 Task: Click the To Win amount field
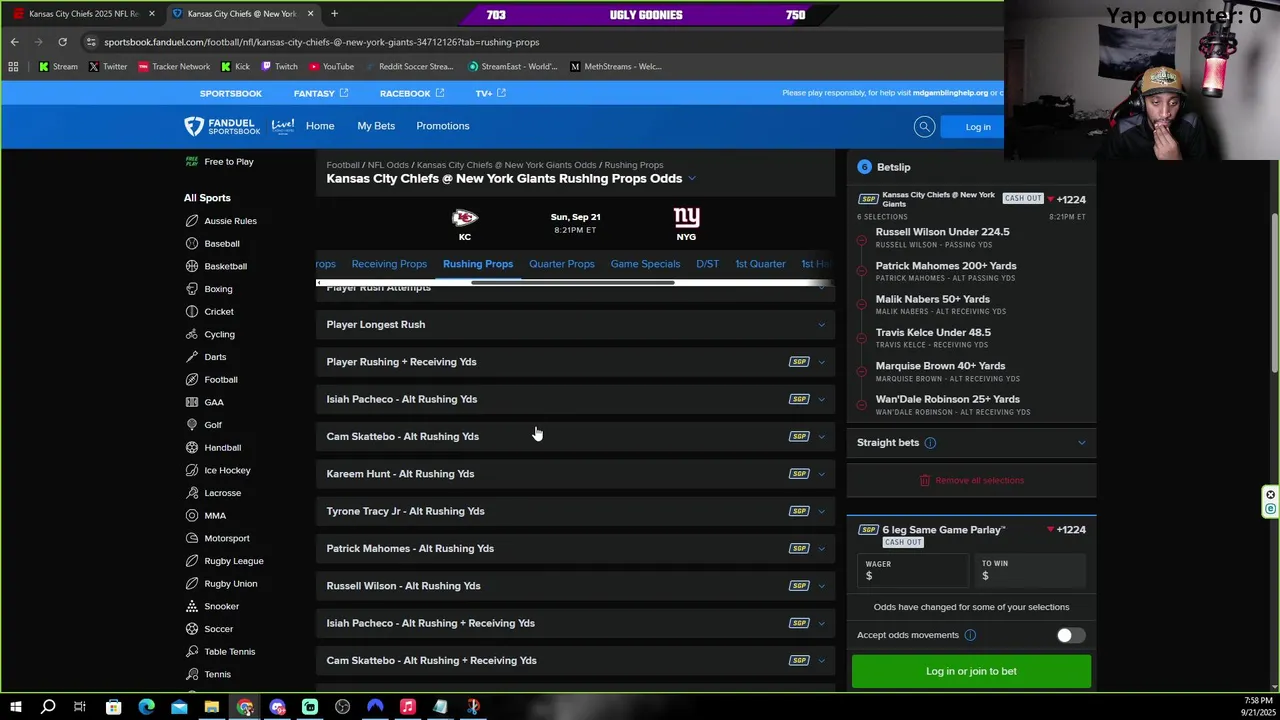click(x=1030, y=570)
